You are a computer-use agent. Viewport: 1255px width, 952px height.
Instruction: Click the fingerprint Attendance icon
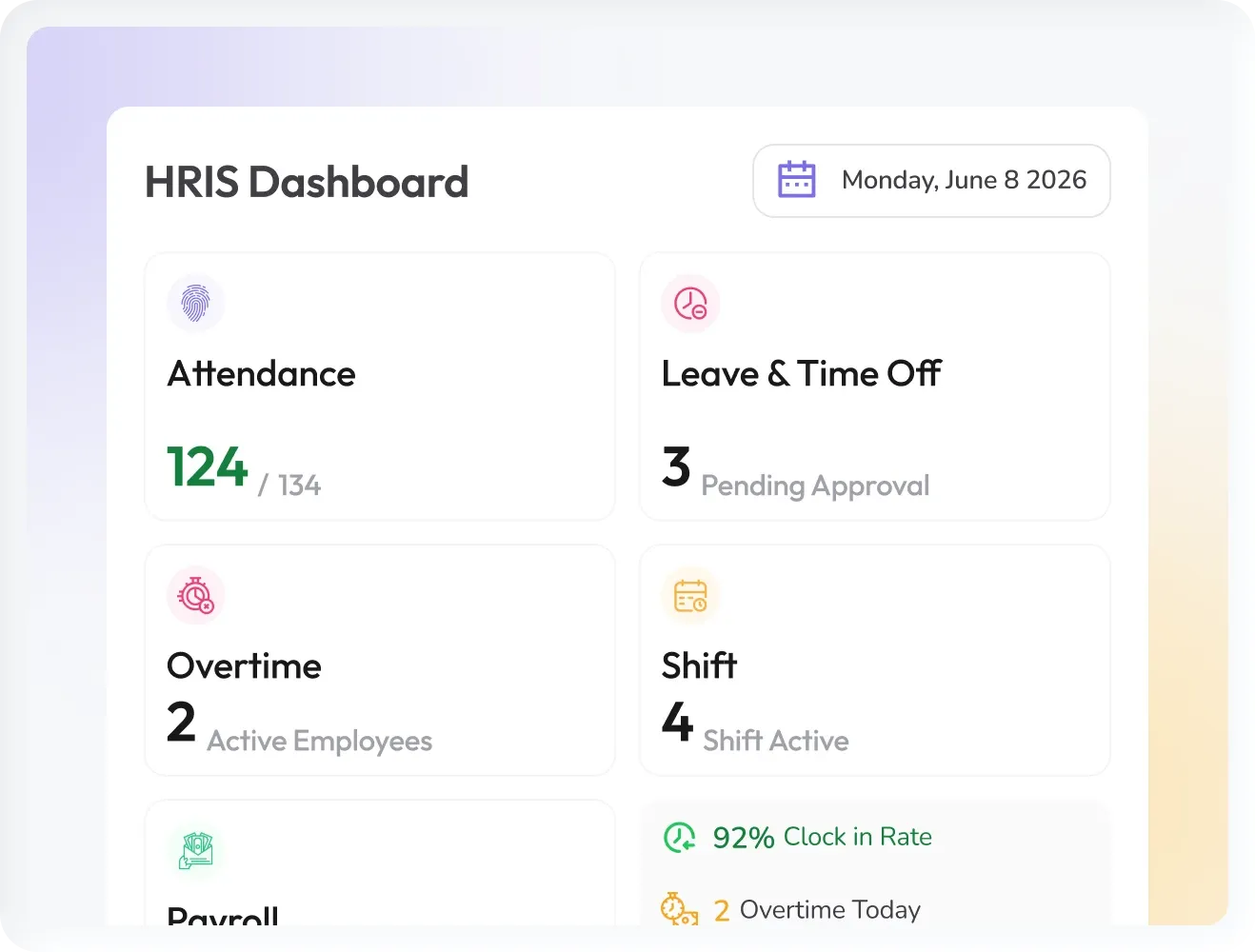[x=195, y=304]
